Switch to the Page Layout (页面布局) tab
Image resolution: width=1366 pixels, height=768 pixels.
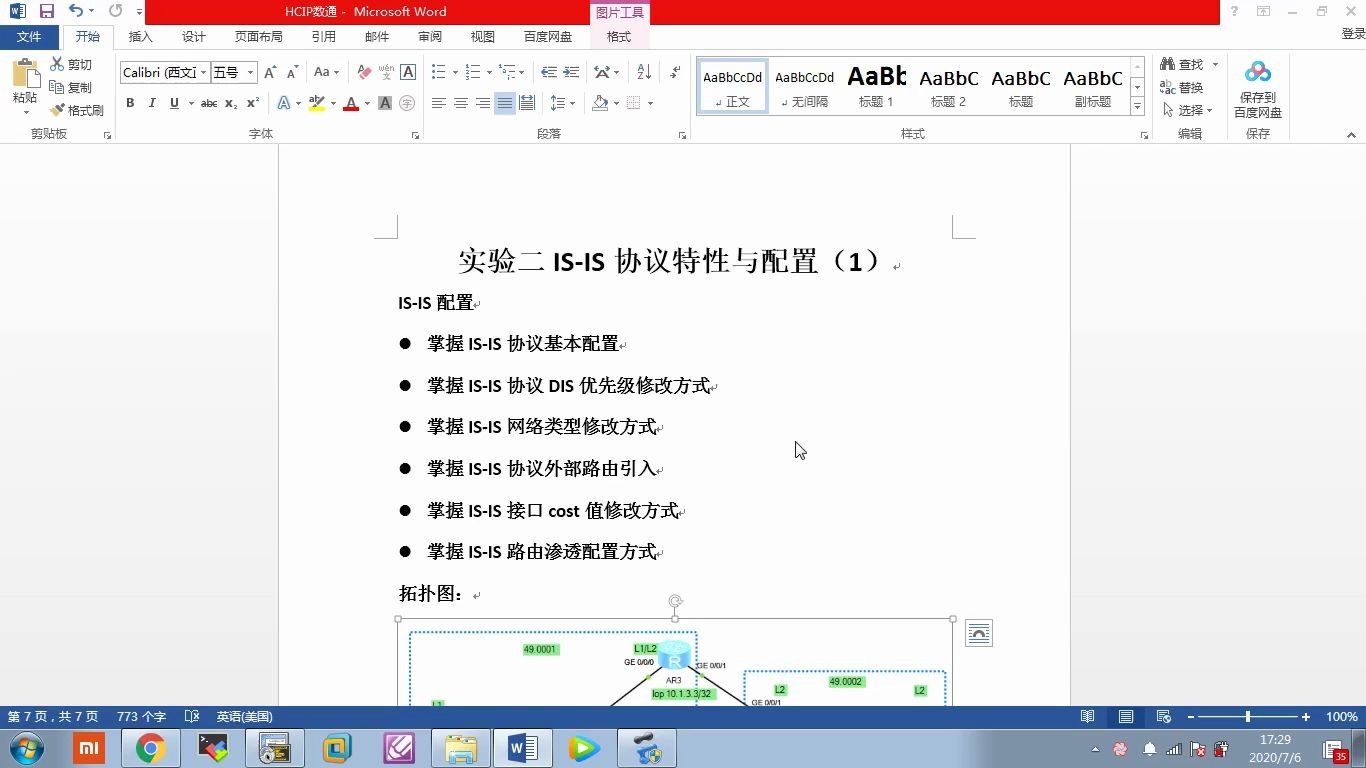(259, 37)
